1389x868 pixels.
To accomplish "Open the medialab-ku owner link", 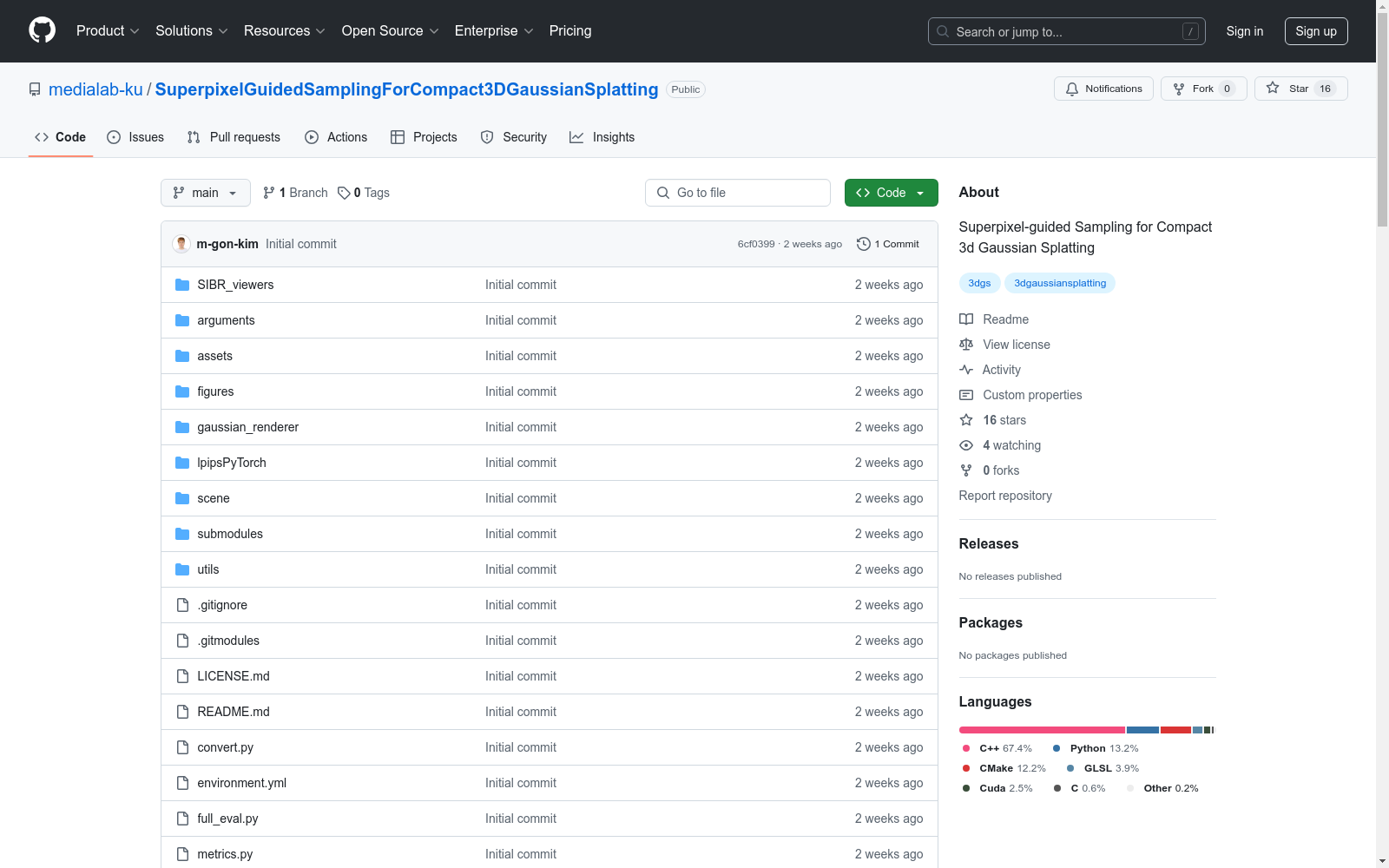I will [x=95, y=89].
